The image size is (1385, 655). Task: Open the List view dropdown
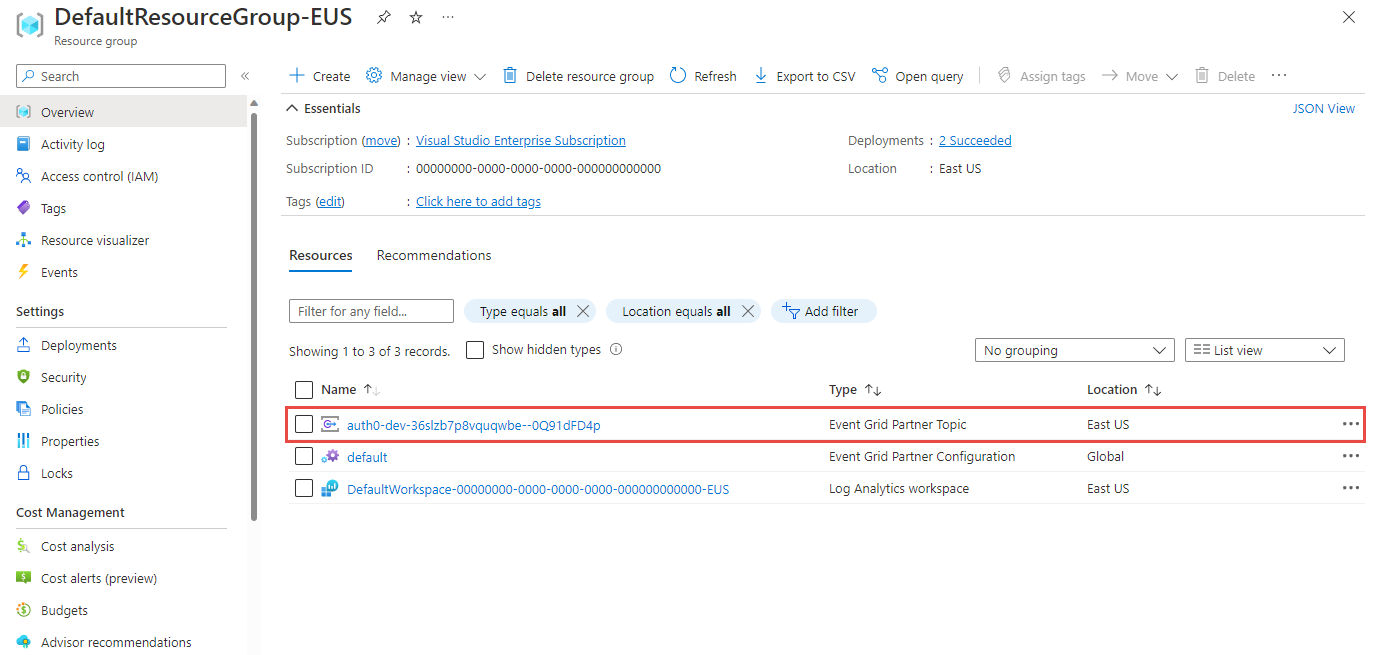[1264, 349]
